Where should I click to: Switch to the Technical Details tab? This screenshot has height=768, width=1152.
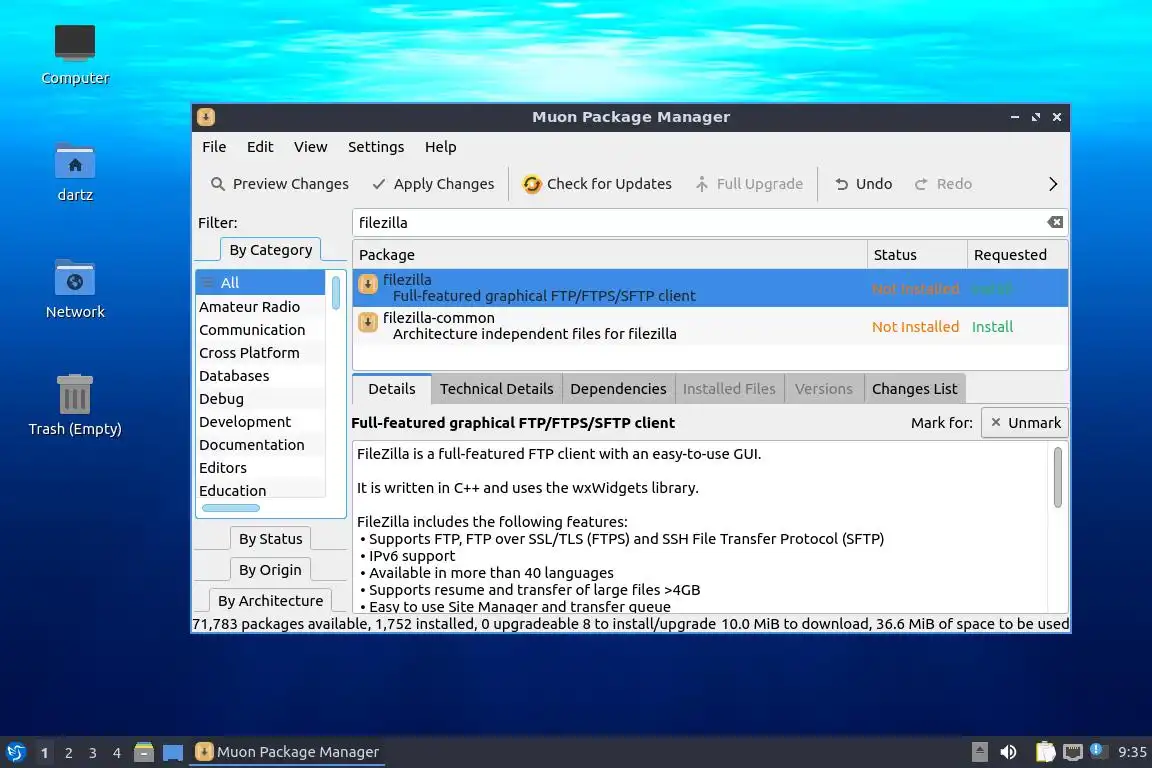click(497, 389)
